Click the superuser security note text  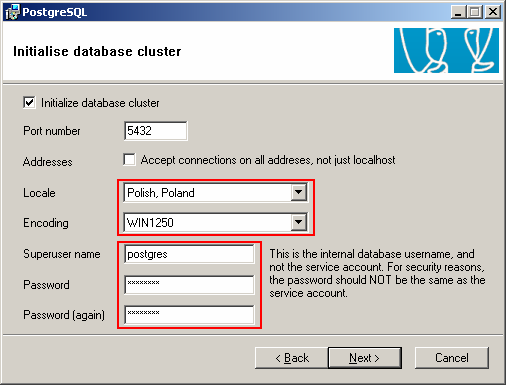click(x=377, y=273)
